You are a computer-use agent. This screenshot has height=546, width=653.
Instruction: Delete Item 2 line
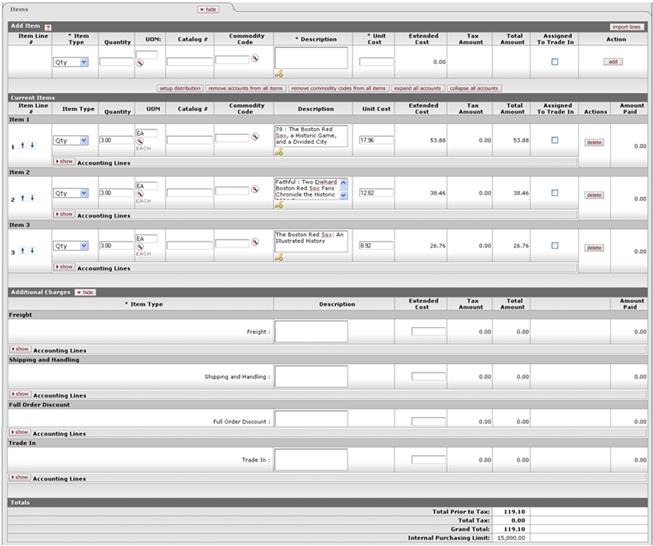pyautogui.click(x=594, y=195)
